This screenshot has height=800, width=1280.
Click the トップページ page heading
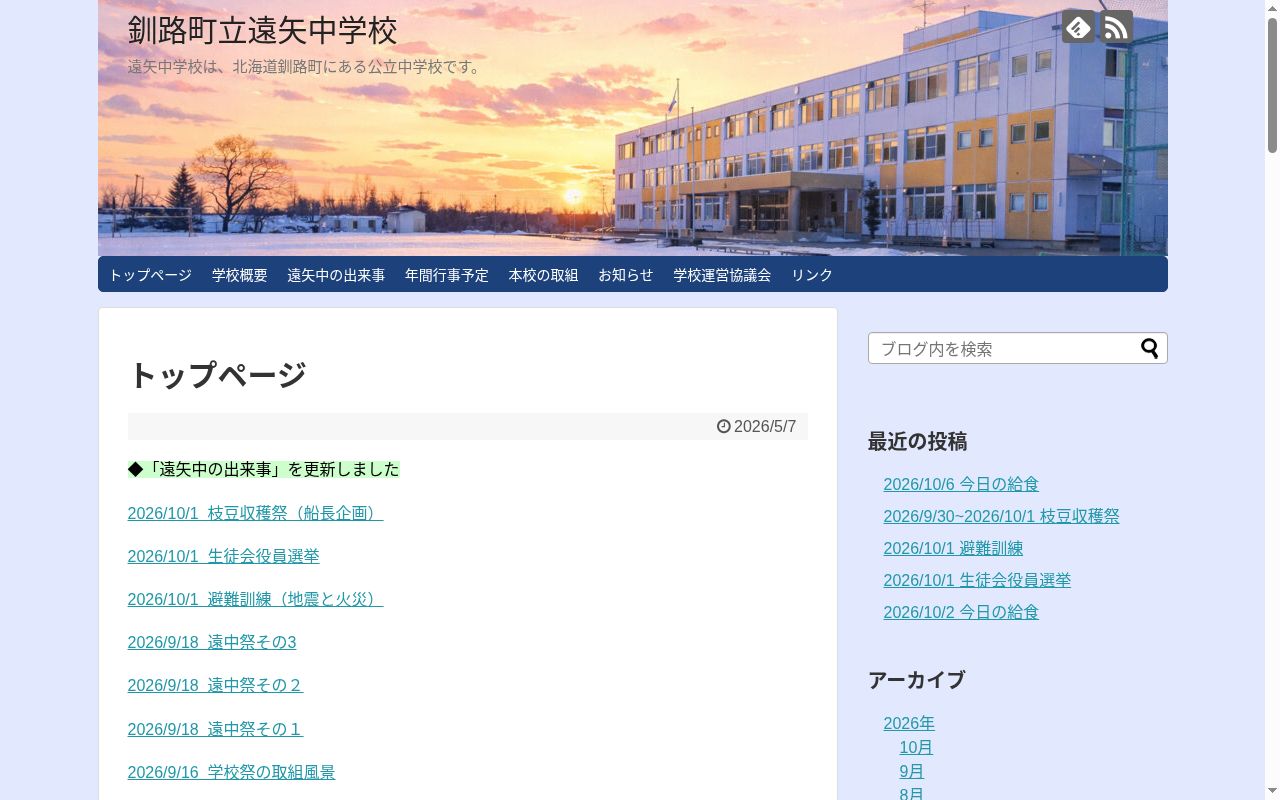pyautogui.click(x=217, y=375)
